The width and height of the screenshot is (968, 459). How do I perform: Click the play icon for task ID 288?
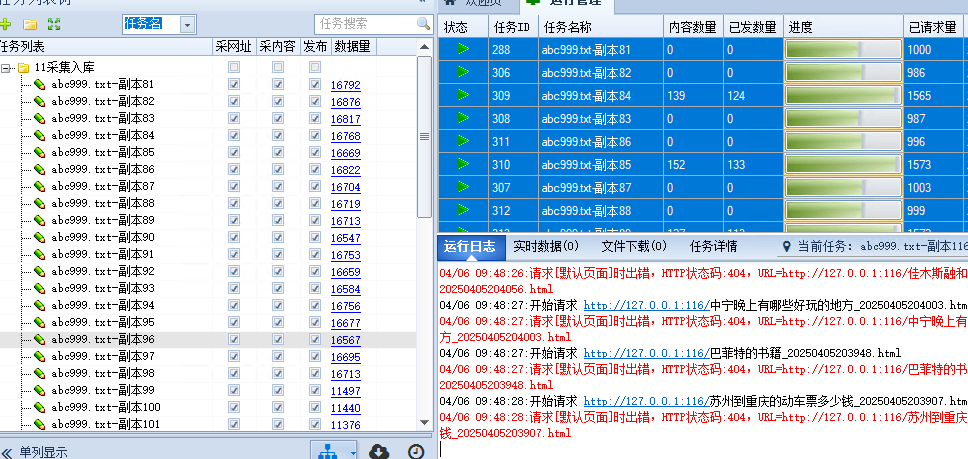(463, 49)
